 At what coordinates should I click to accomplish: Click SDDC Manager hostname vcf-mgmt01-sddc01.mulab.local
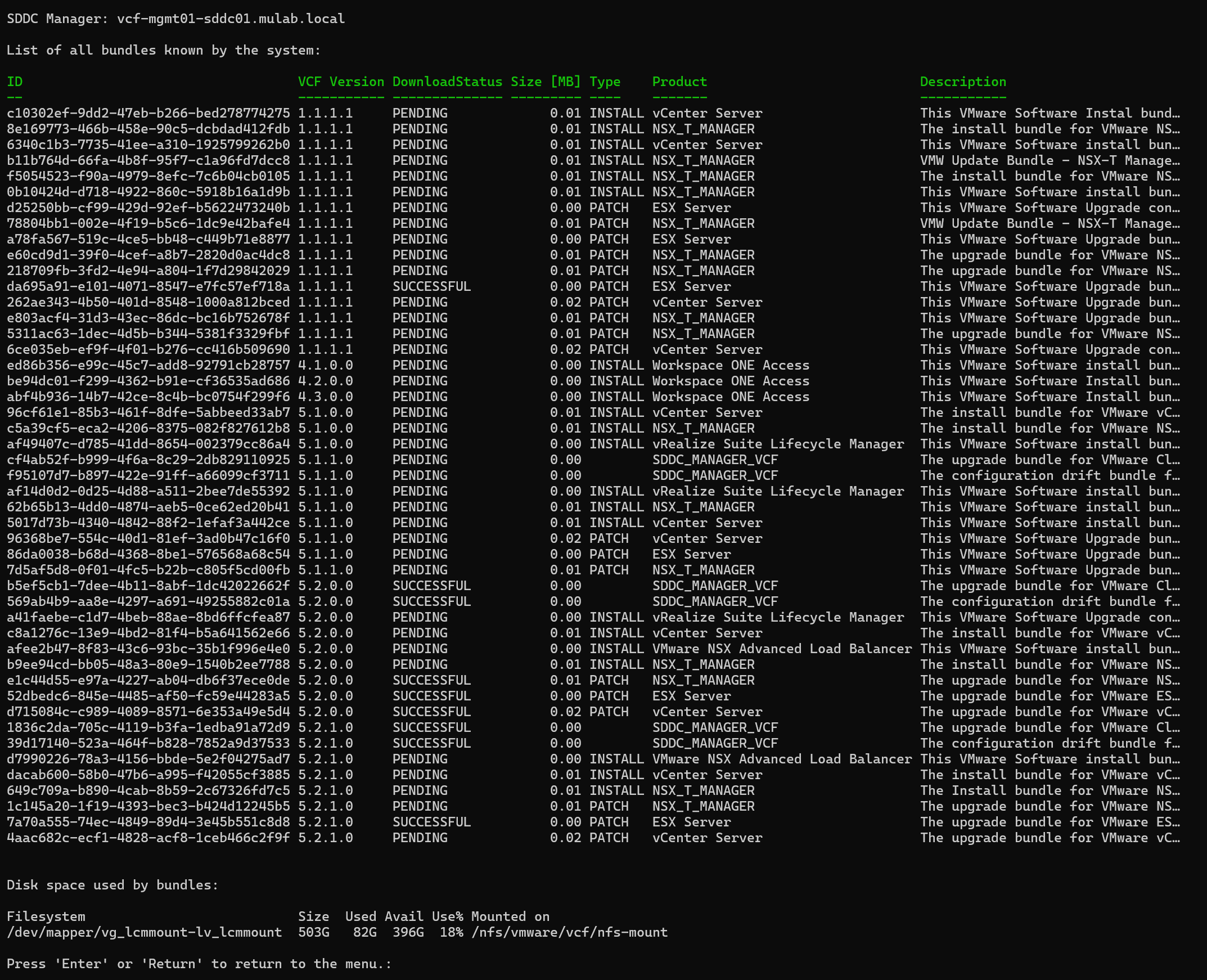[230, 19]
